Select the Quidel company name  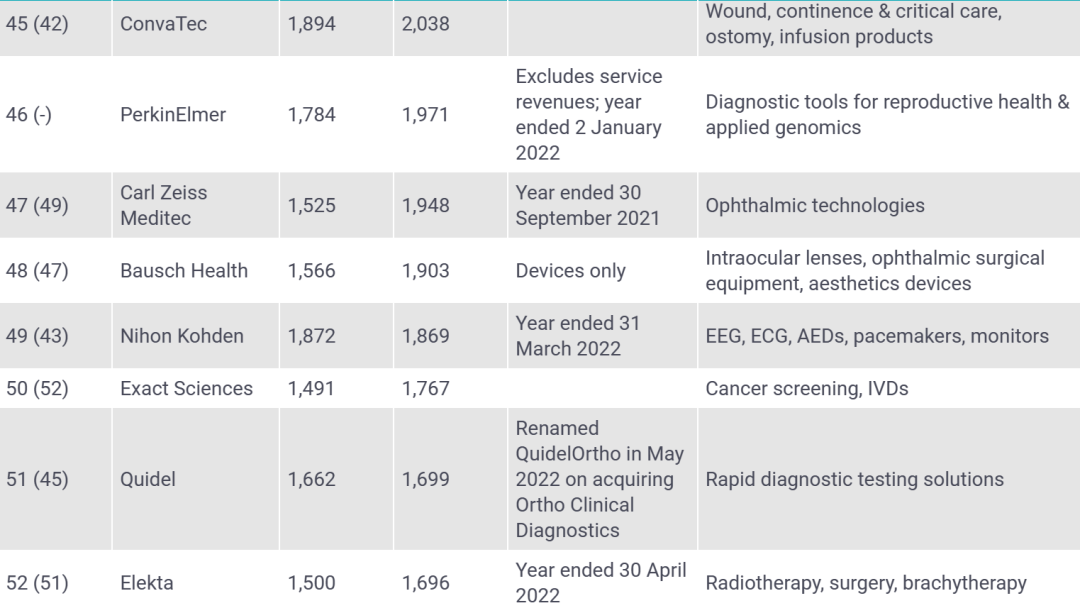(x=147, y=479)
